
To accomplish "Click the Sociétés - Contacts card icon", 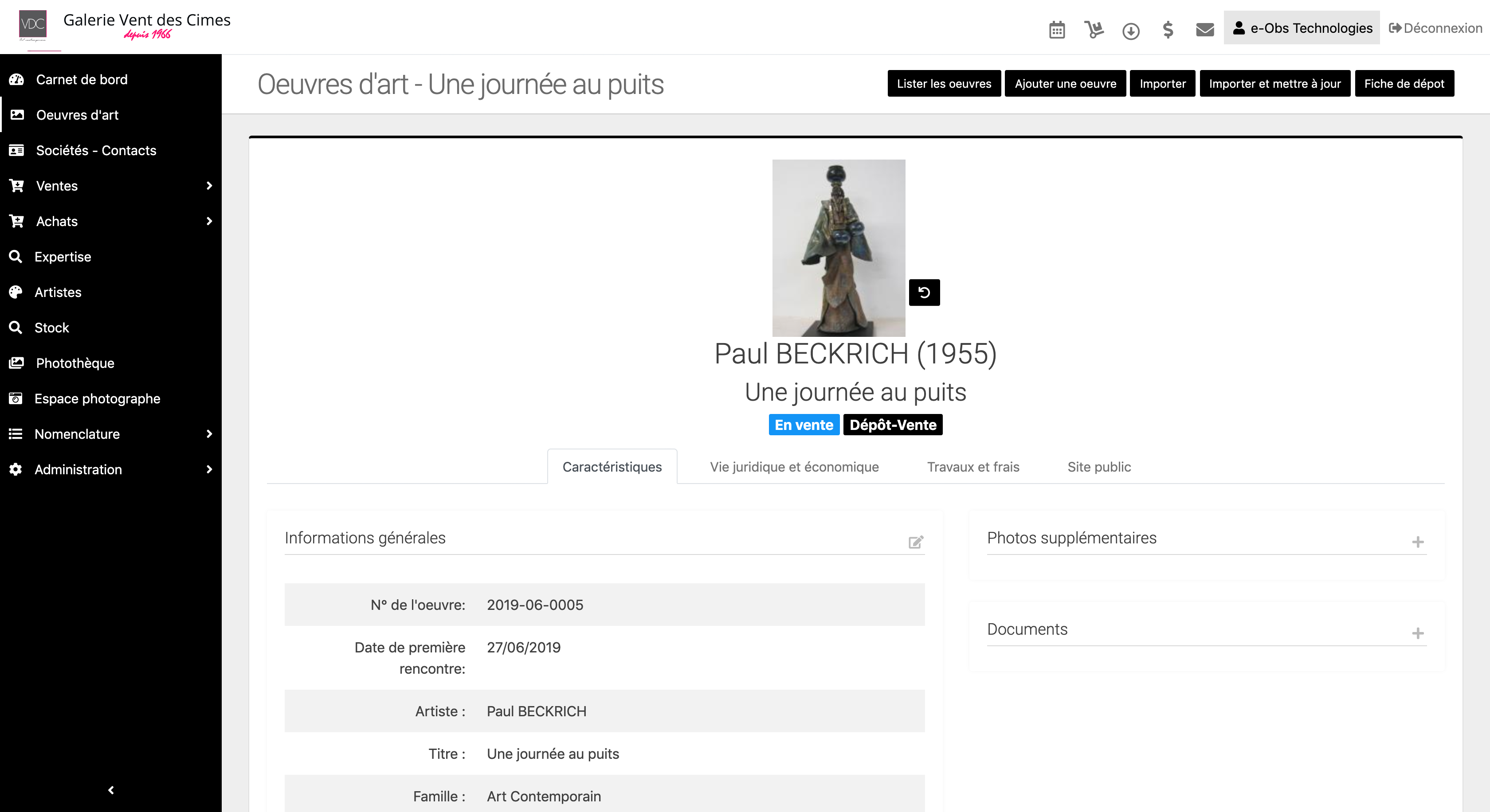I will 17,150.
